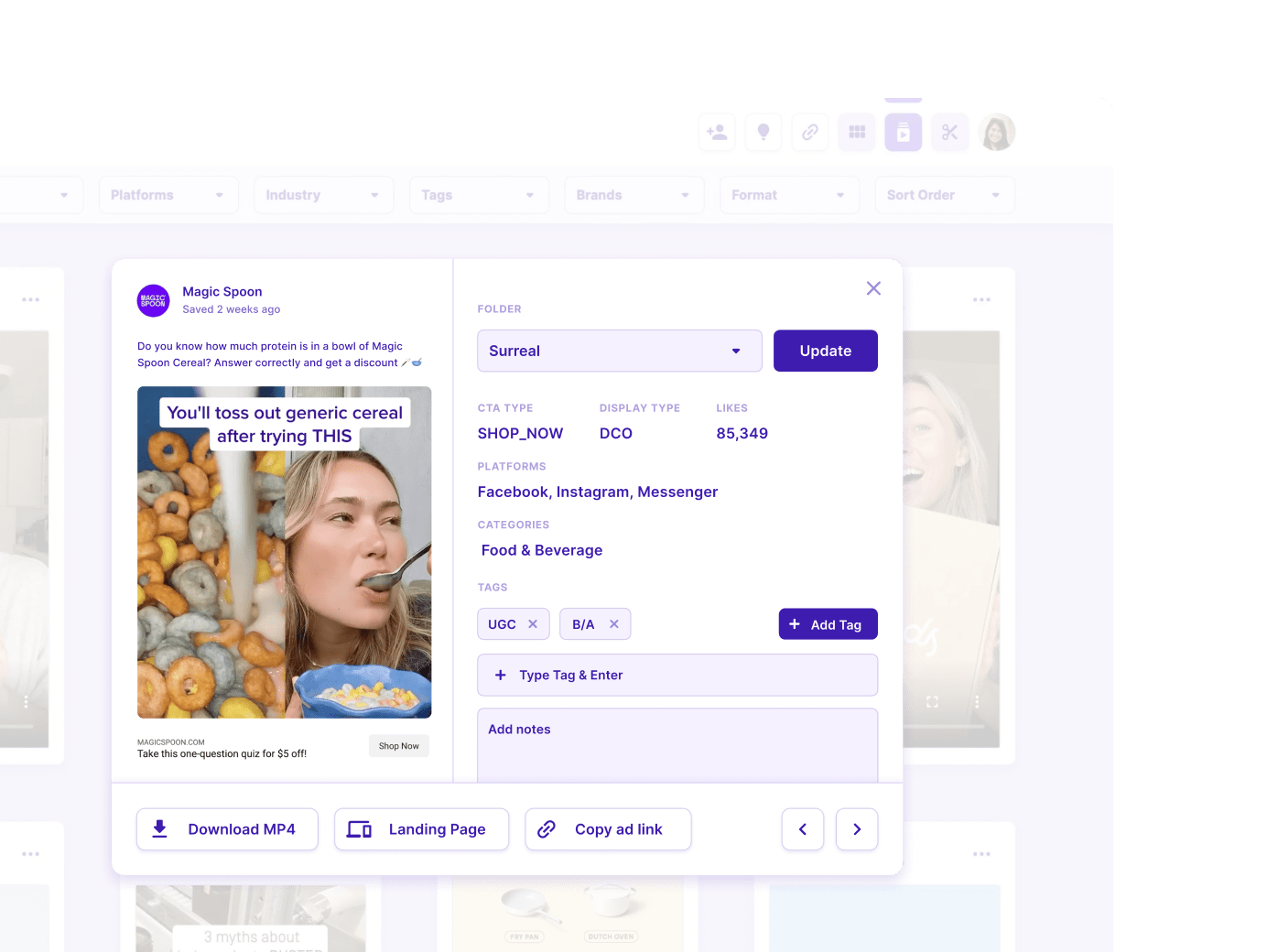
Task: Open the lightbulb ideas icon
Action: (763, 132)
